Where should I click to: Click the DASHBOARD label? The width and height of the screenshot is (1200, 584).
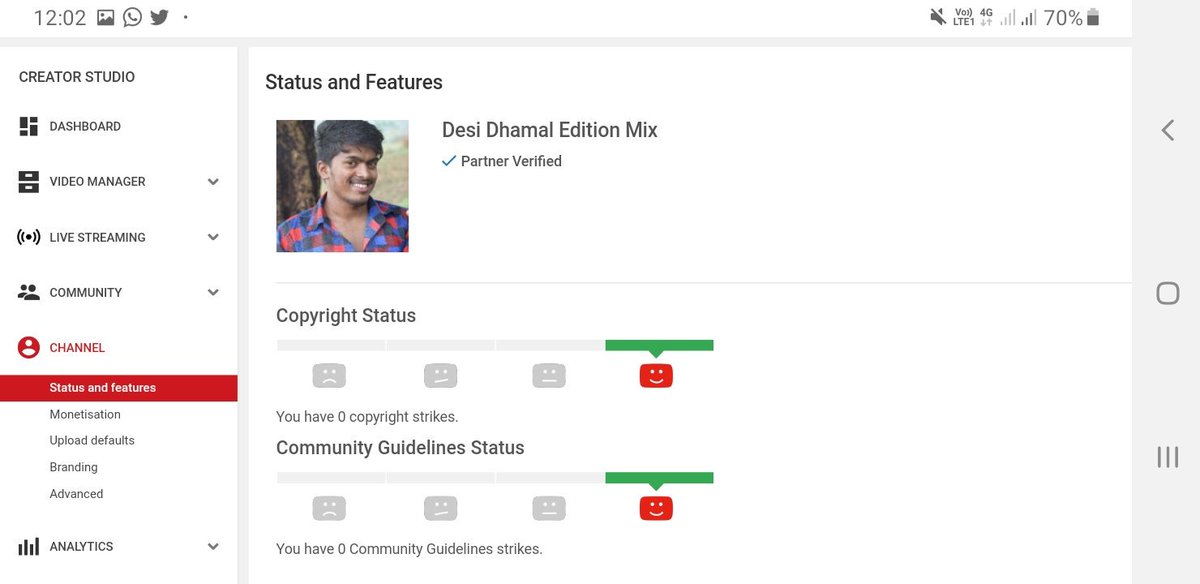tap(85, 127)
